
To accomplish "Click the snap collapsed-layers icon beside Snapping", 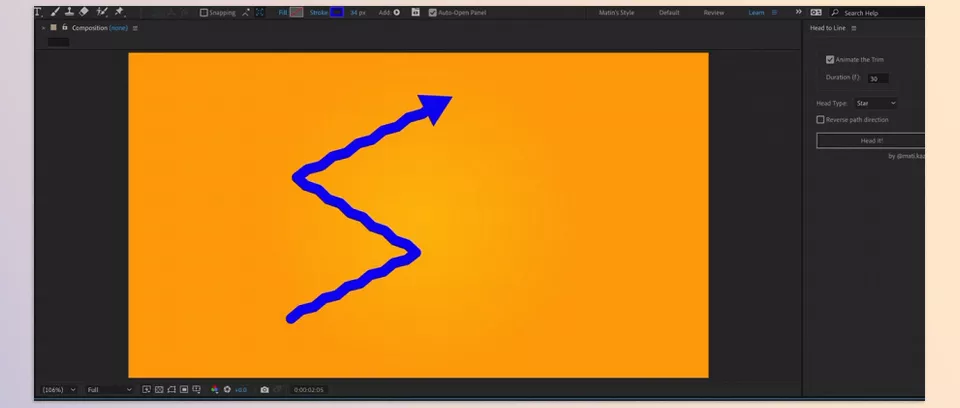I will (246, 12).
